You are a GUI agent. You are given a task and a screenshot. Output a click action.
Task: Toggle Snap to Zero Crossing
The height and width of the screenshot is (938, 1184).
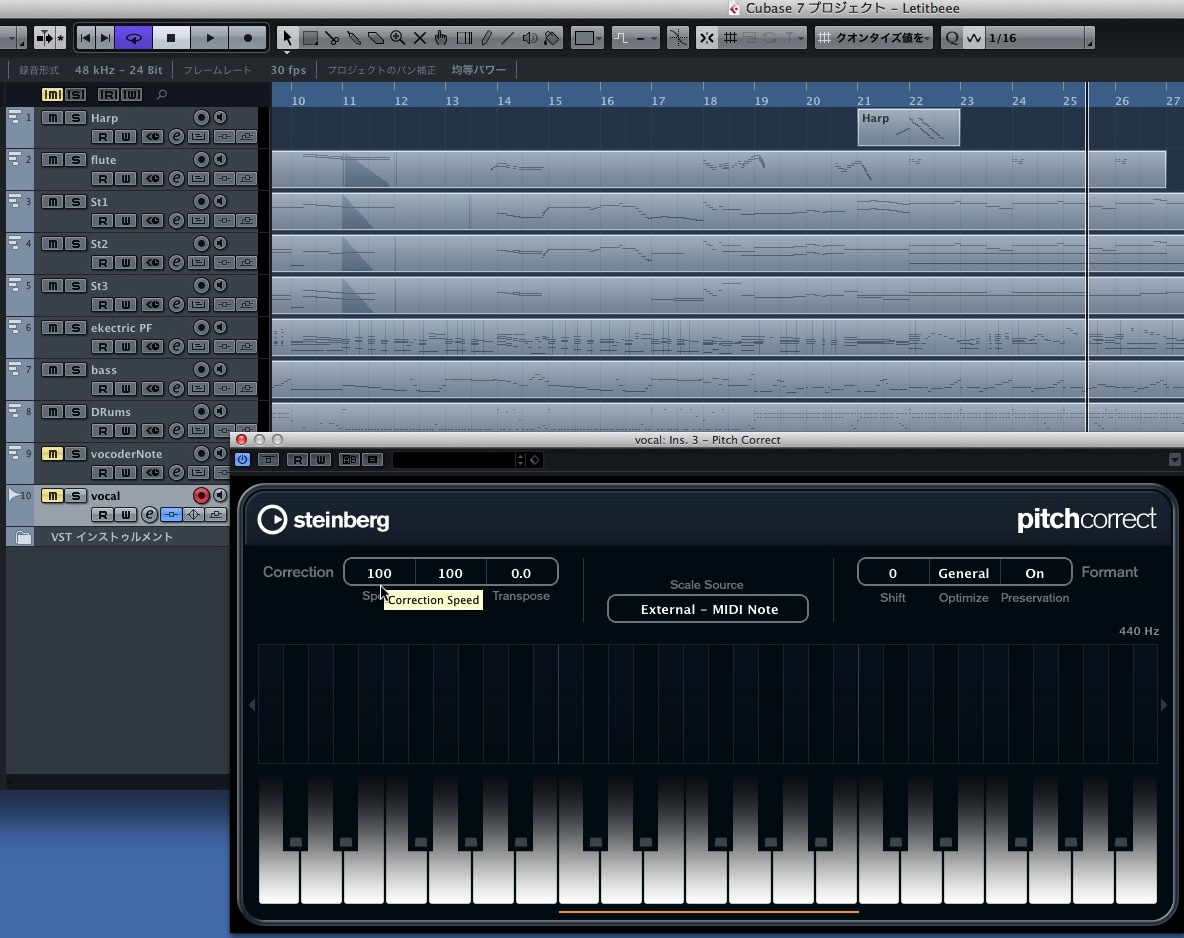[x=678, y=38]
